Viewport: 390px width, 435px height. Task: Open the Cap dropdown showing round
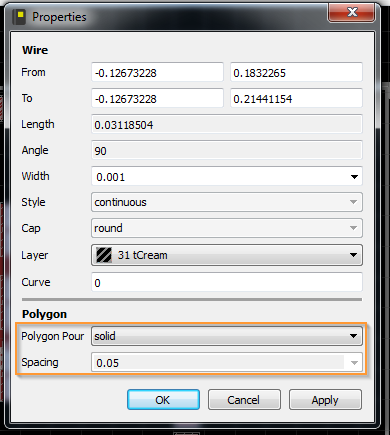(227, 228)
